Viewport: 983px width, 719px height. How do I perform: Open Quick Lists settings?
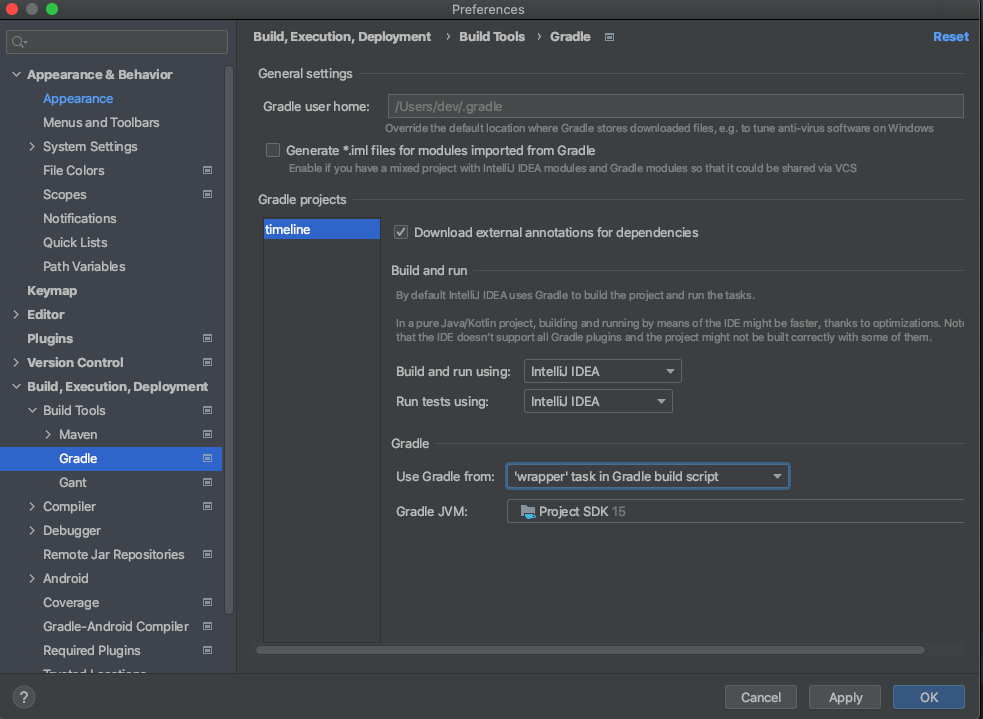pyautogui.click(x=75, y=243)
